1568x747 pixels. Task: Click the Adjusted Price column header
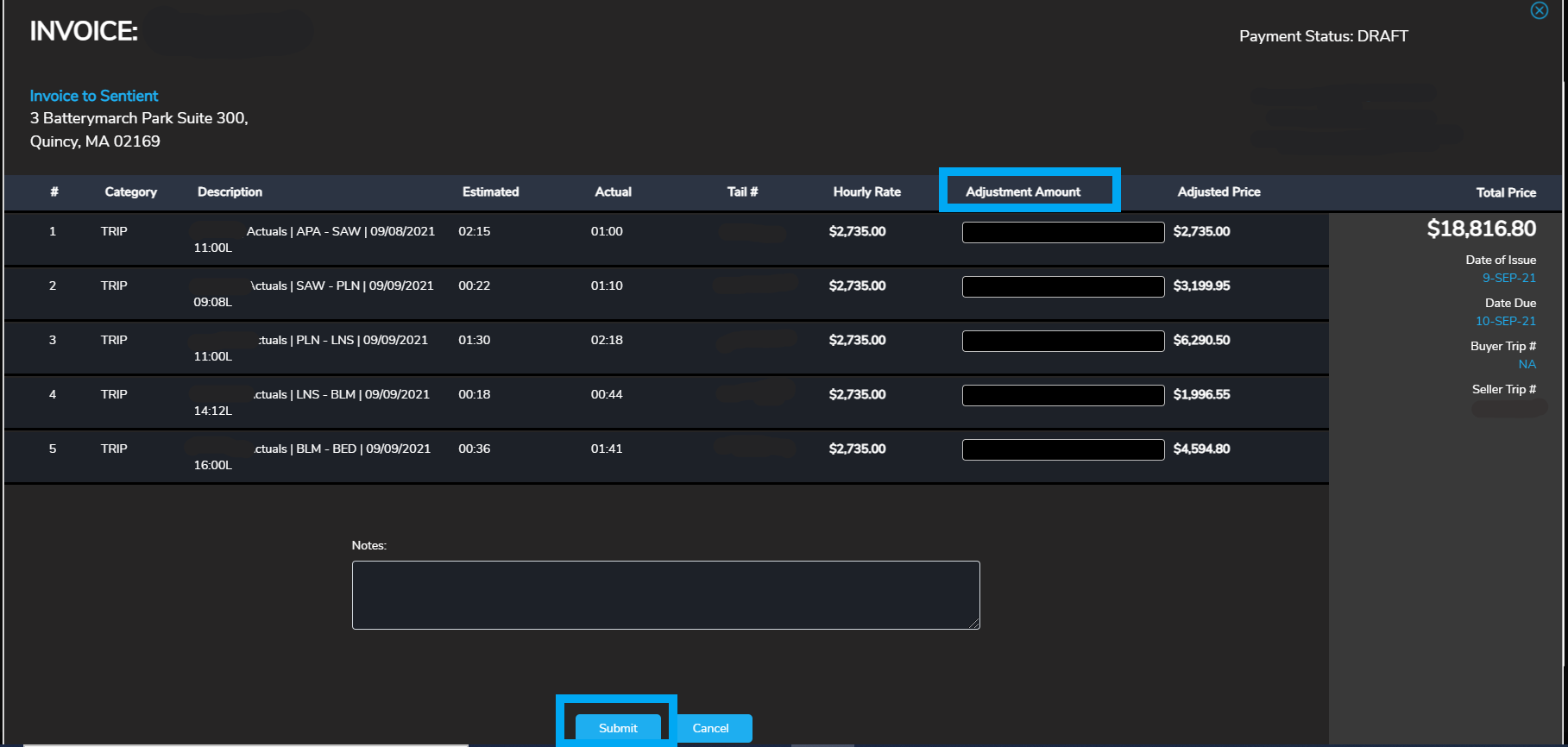[1219, 191]
